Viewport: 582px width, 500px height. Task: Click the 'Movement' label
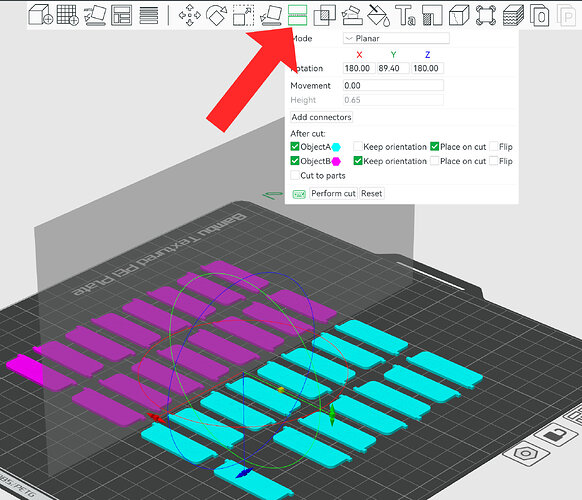click(x=310, y=85)
